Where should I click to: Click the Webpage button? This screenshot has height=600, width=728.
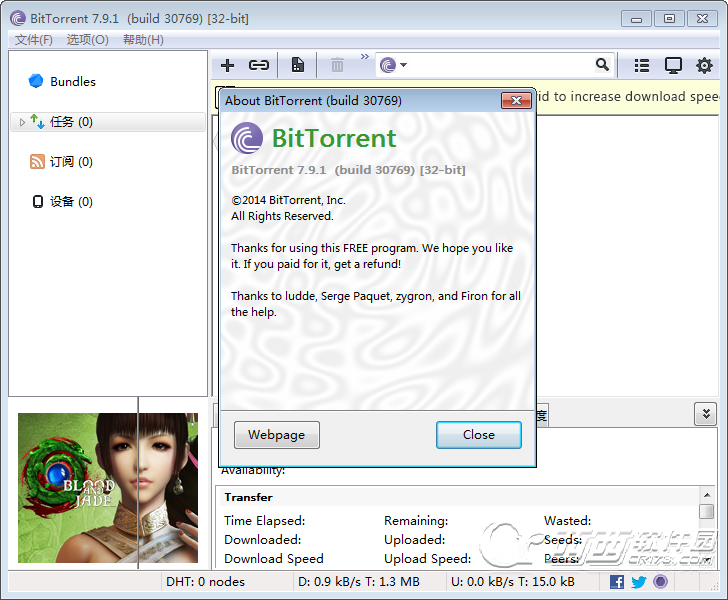tap(277, 435)
